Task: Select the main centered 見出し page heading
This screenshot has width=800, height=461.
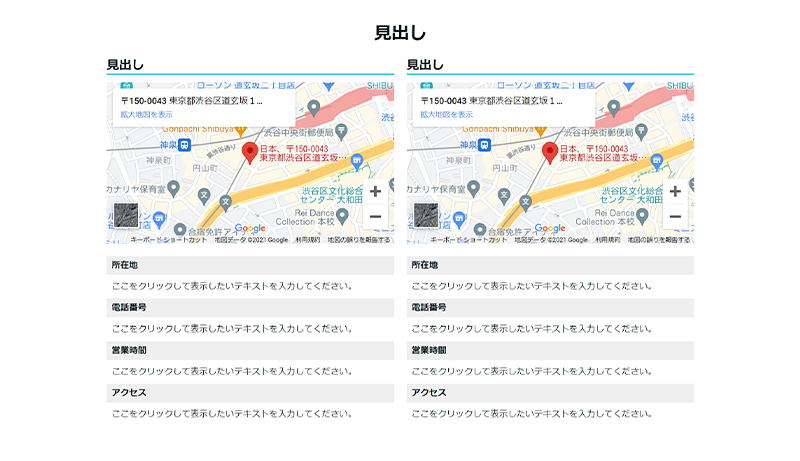Action: pyautogui.click(x=400, y=33)
